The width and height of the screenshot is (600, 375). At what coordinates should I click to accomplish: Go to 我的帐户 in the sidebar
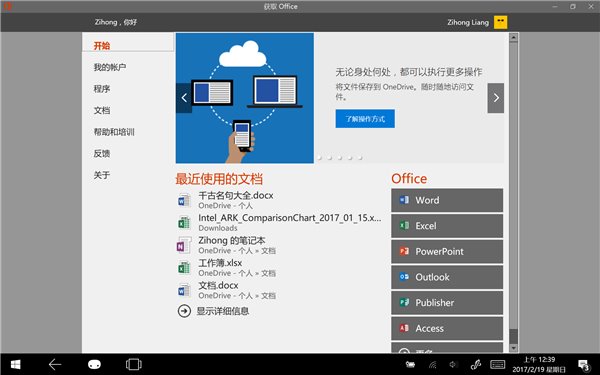click(x=110, y=67)
